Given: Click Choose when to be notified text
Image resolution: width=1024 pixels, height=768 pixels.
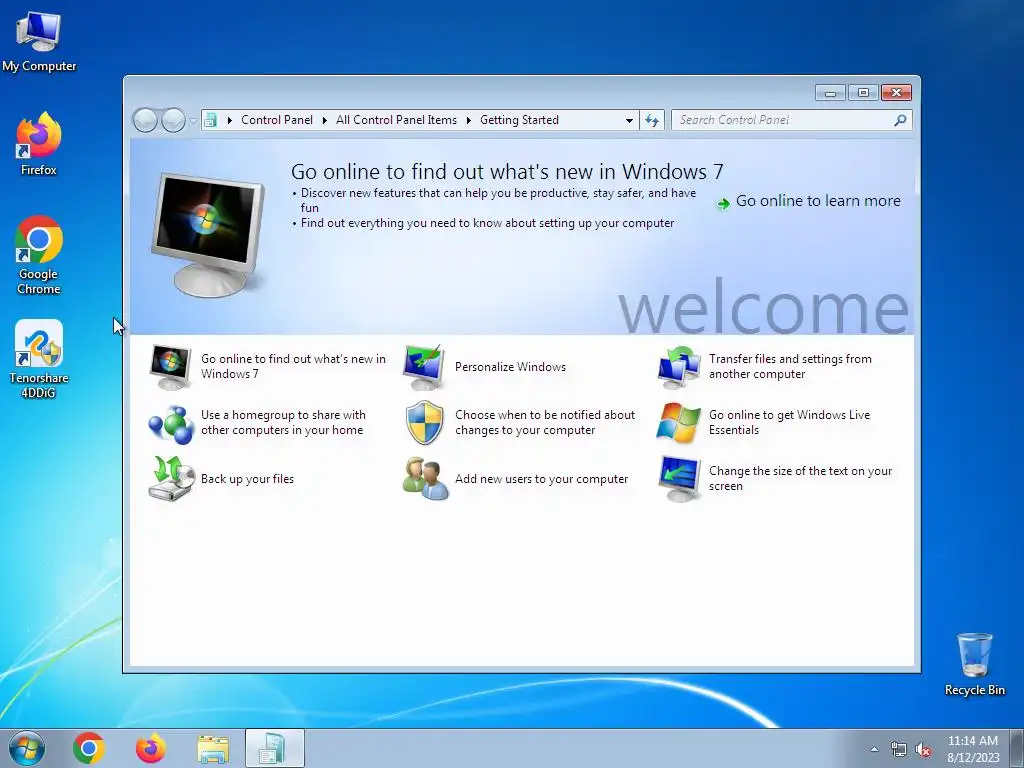Looking at the screenshot, I should tap(545, 423).
